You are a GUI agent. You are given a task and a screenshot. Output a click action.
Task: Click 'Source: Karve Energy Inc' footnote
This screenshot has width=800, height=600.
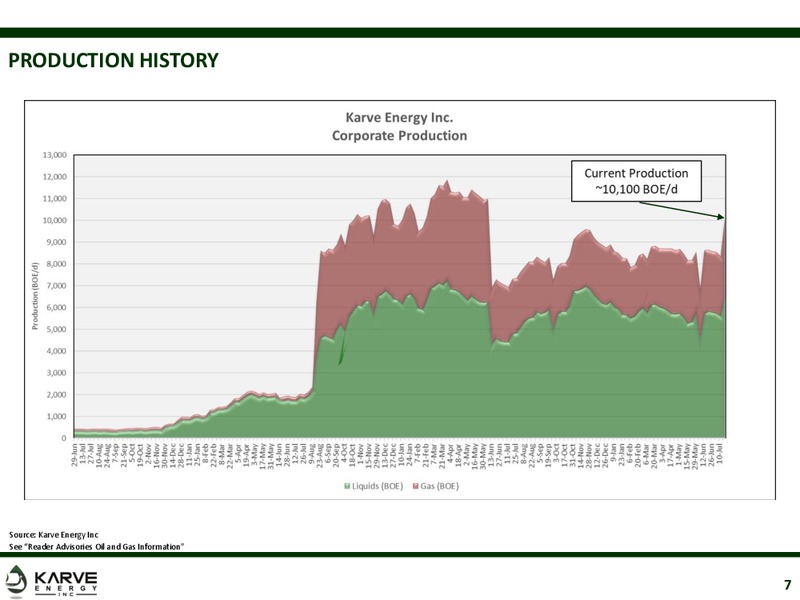pos(54,535)
